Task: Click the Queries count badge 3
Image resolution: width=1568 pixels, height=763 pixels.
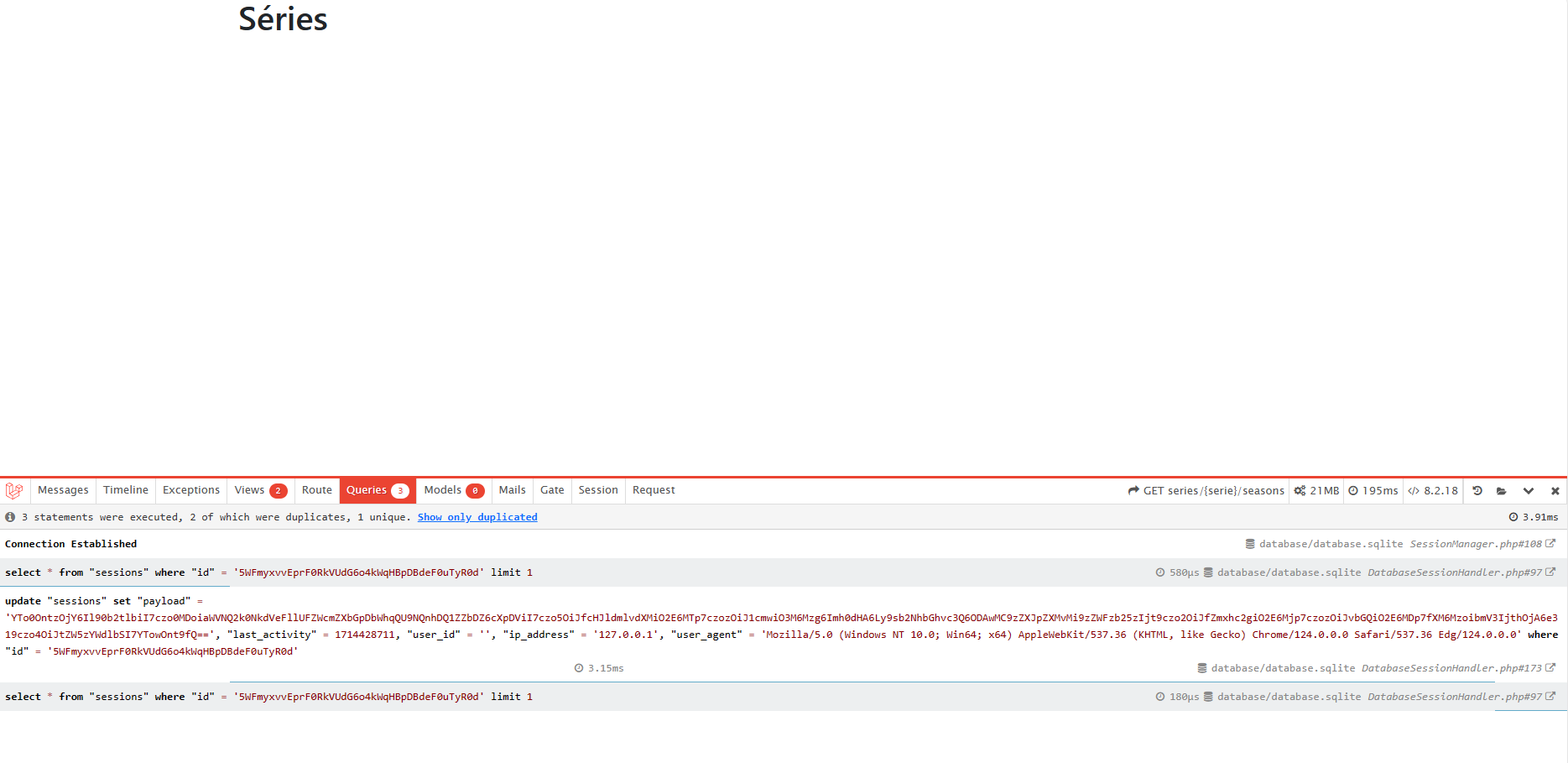Action: [x=400, y=491]
